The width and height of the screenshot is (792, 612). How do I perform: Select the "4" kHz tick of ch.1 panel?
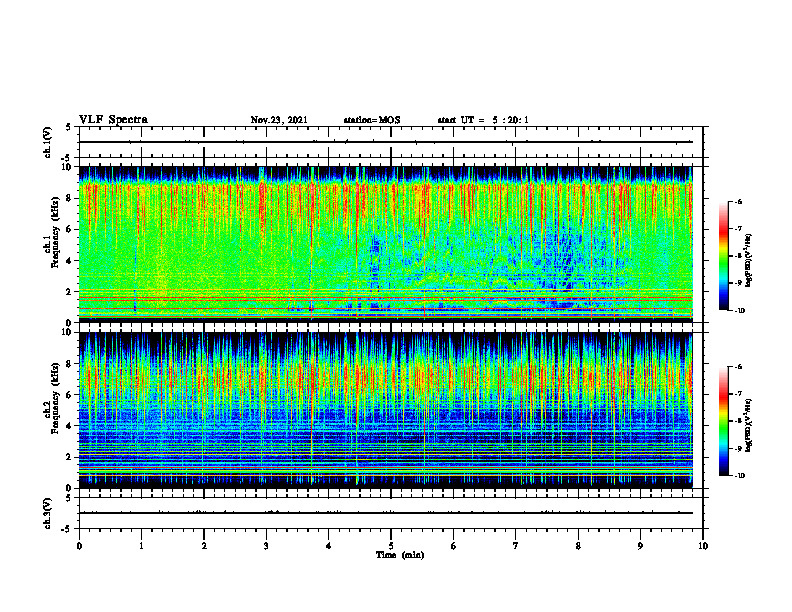point(70,261)
